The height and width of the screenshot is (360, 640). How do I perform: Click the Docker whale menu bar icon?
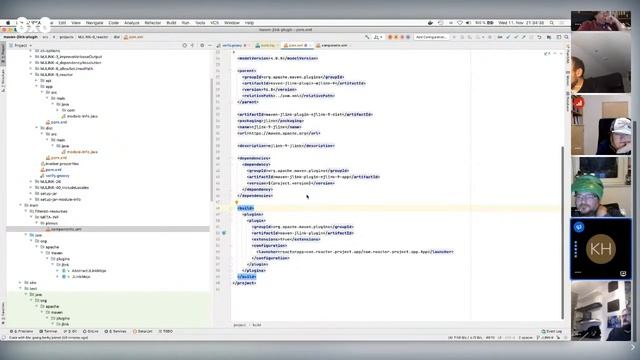(430, 23)
